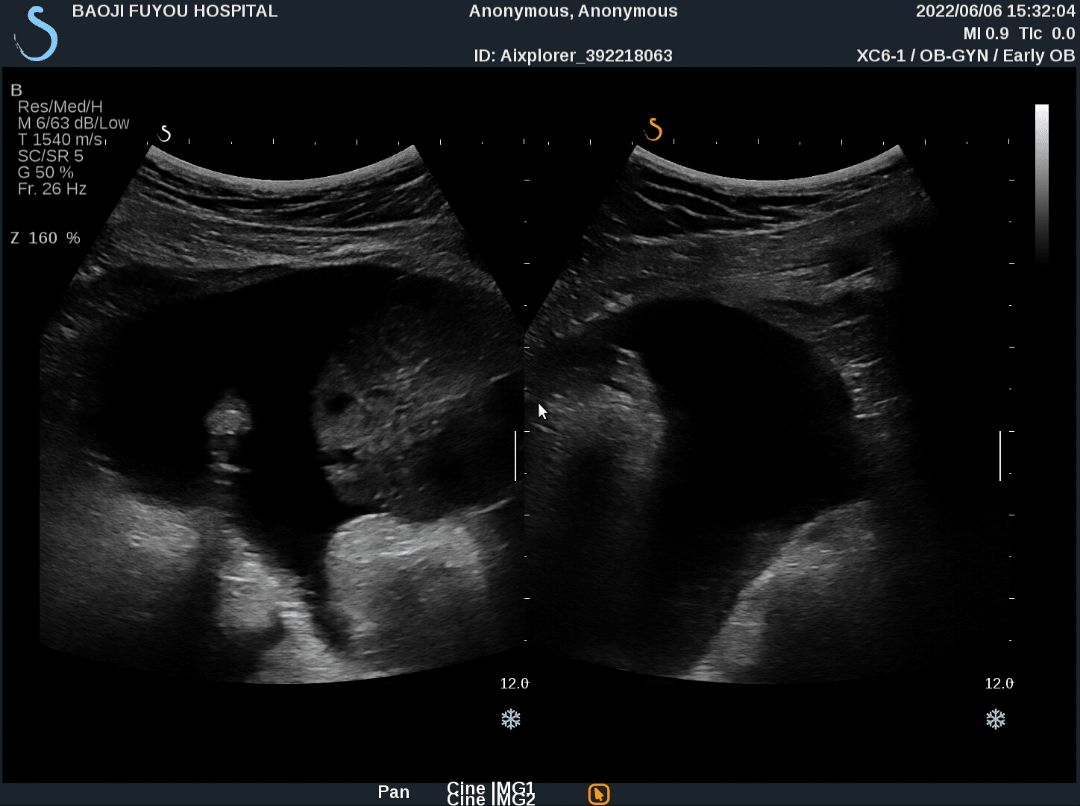Viewport: 1080px width, 806px height.
Task: Click the ID Aixplorer_392218063 field
Action: (x=573, y=56)
